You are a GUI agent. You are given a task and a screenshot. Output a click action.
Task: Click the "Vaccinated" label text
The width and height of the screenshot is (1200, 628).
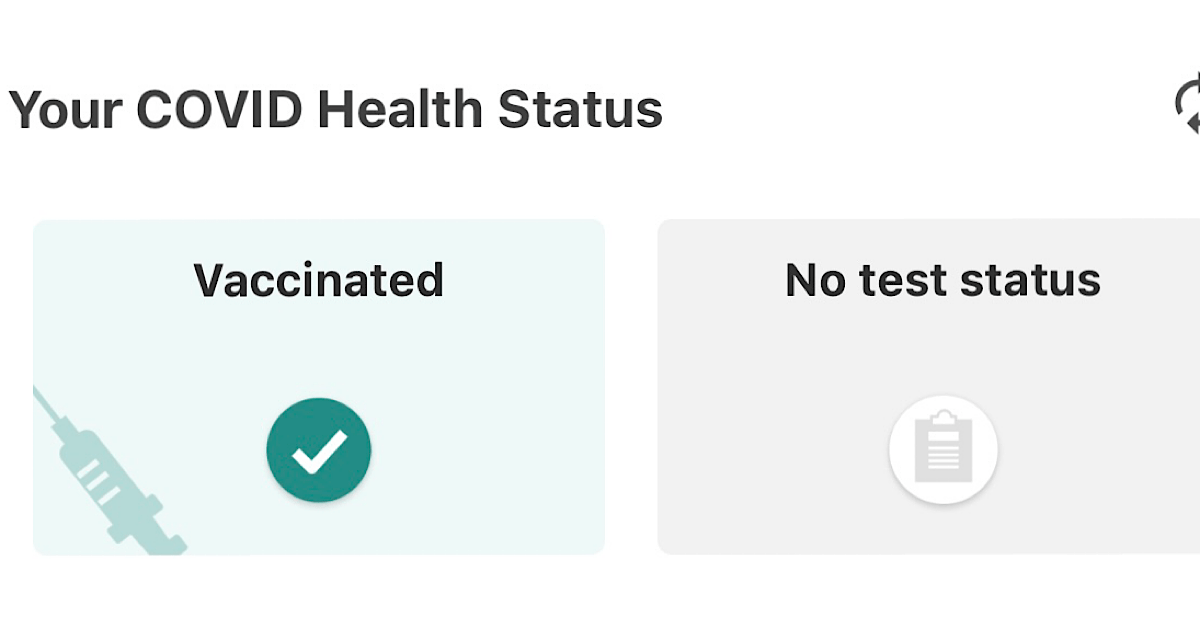(x=319, y=280)
